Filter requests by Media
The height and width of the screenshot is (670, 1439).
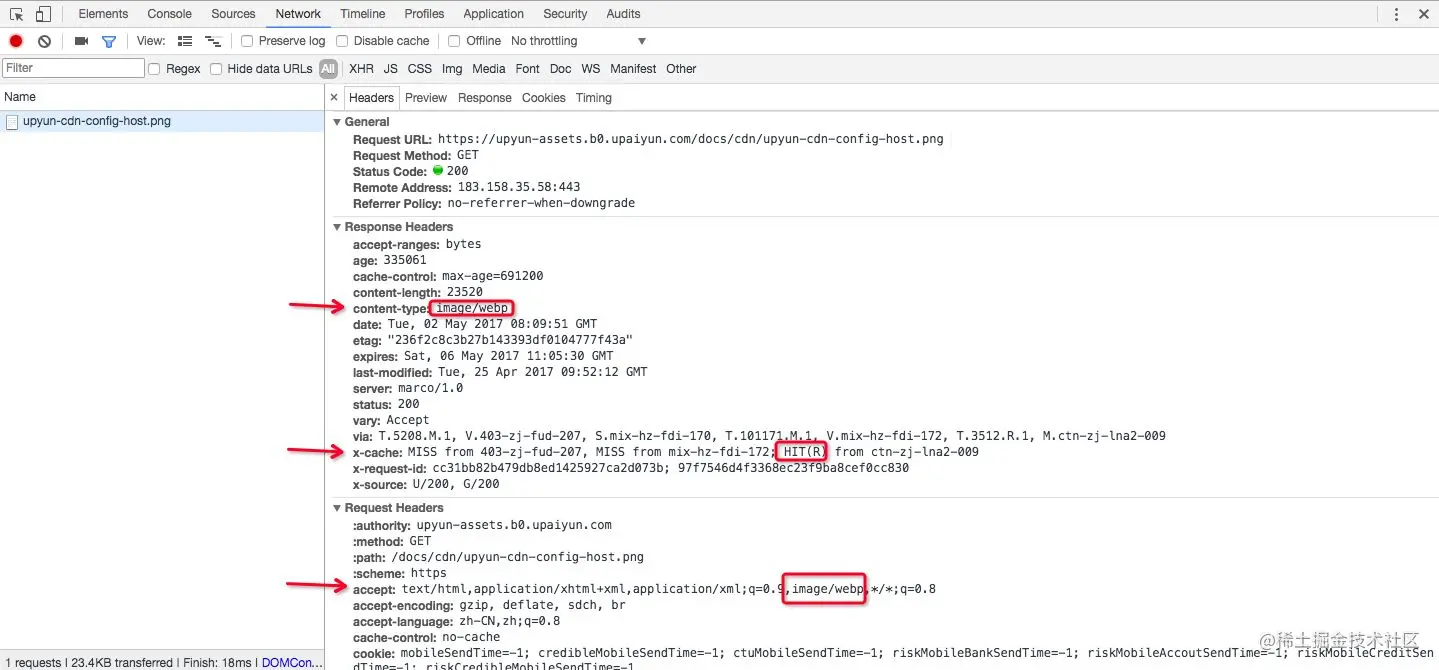click(x=489, y=69)
